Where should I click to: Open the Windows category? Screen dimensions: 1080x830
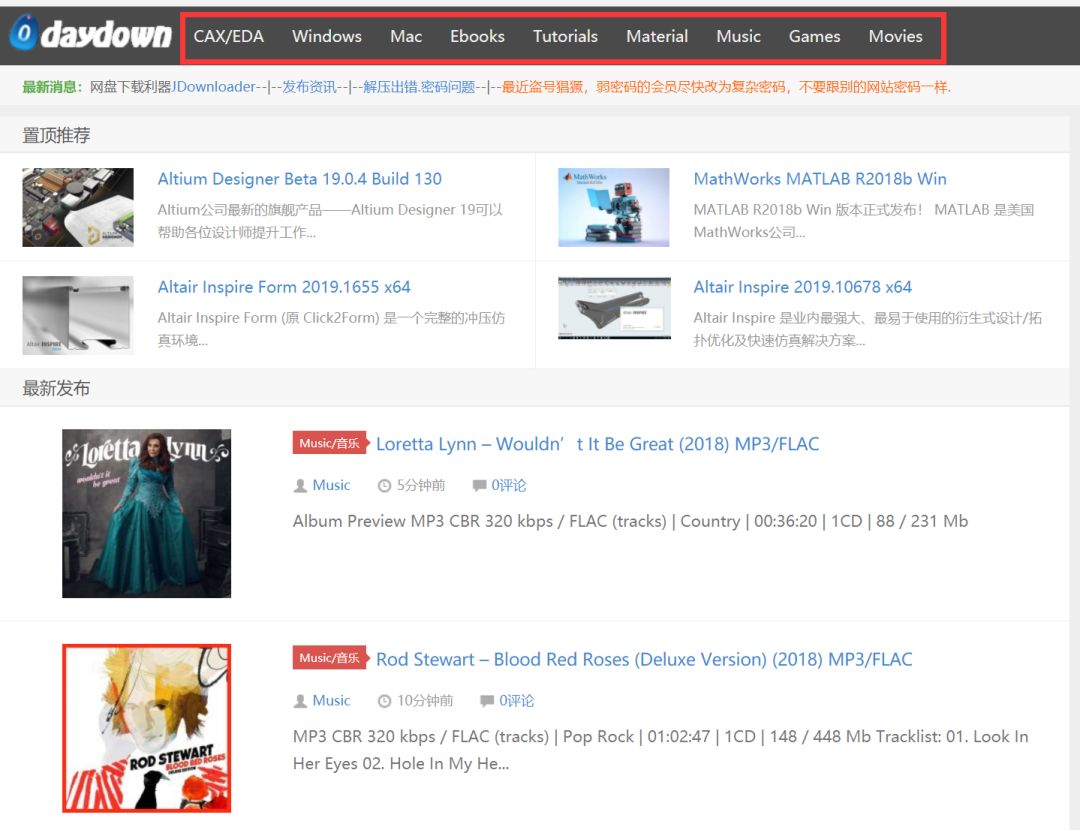click(326, 37)
